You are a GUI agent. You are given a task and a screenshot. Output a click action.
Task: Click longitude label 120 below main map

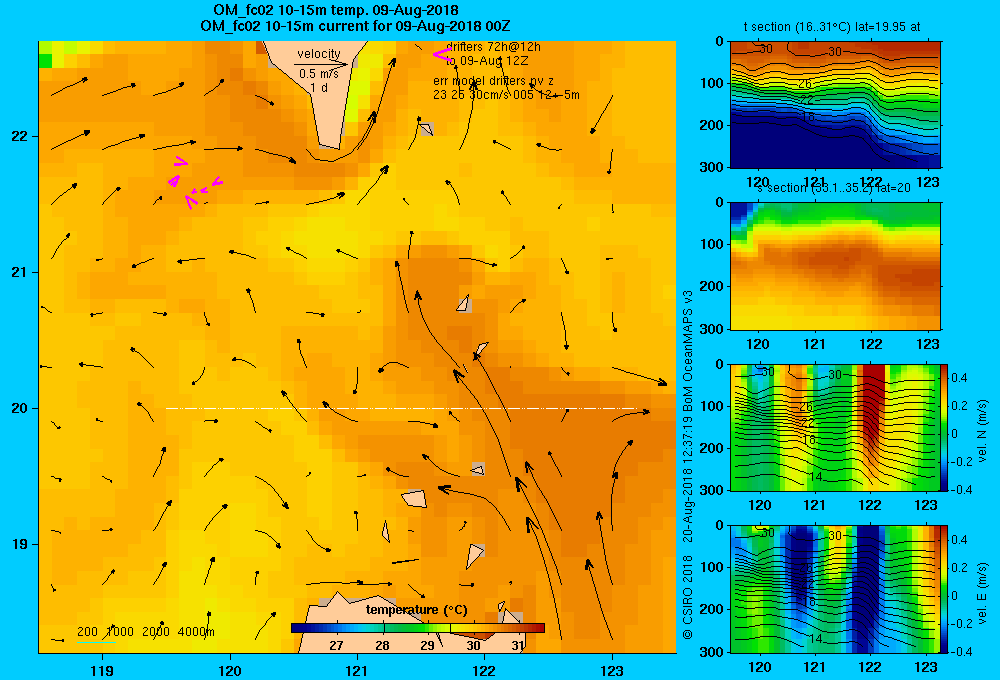click(x=230, y=670)
